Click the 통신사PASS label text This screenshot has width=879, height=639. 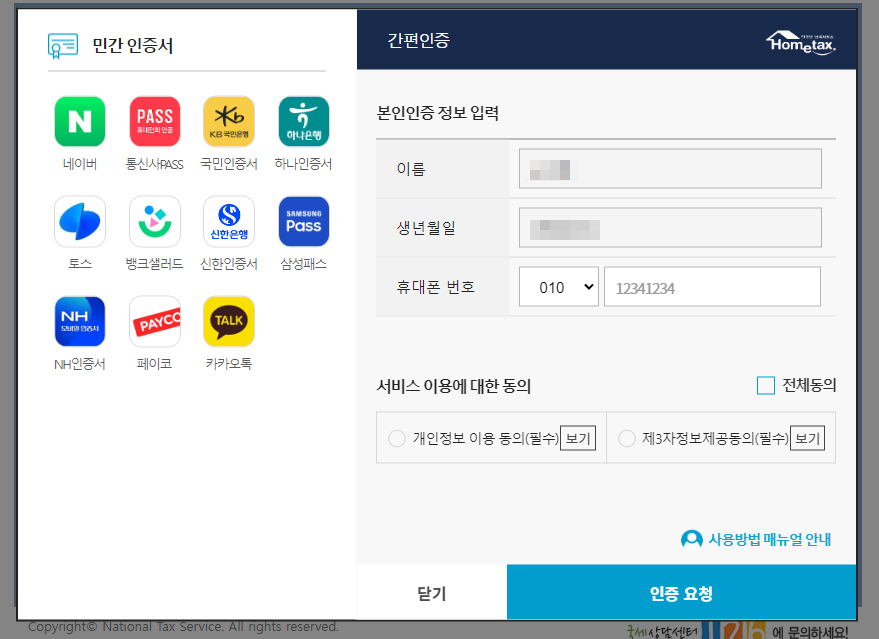click(x=155, y=164)
